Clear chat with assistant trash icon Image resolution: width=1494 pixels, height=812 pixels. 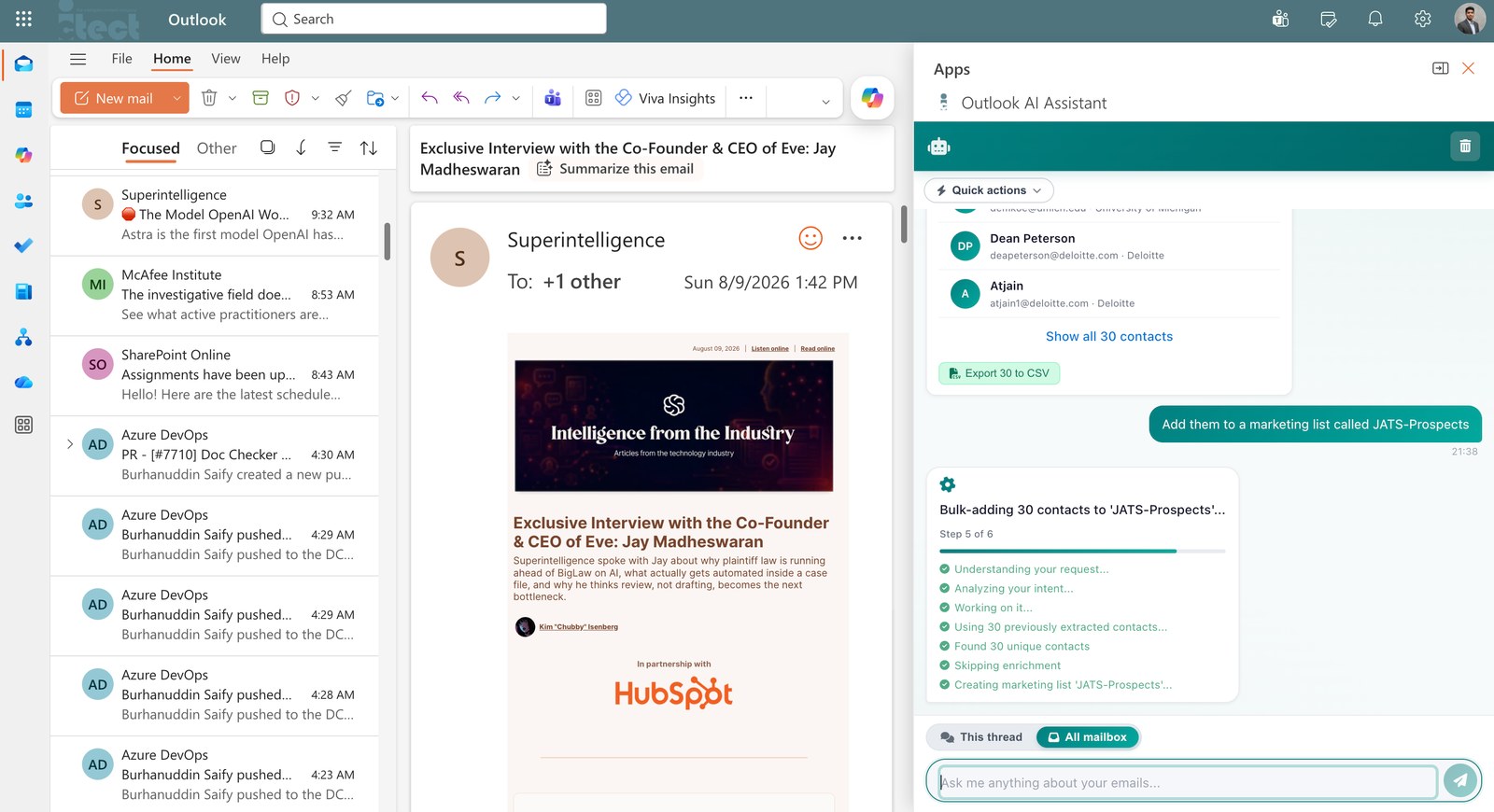click(1465, 146)
